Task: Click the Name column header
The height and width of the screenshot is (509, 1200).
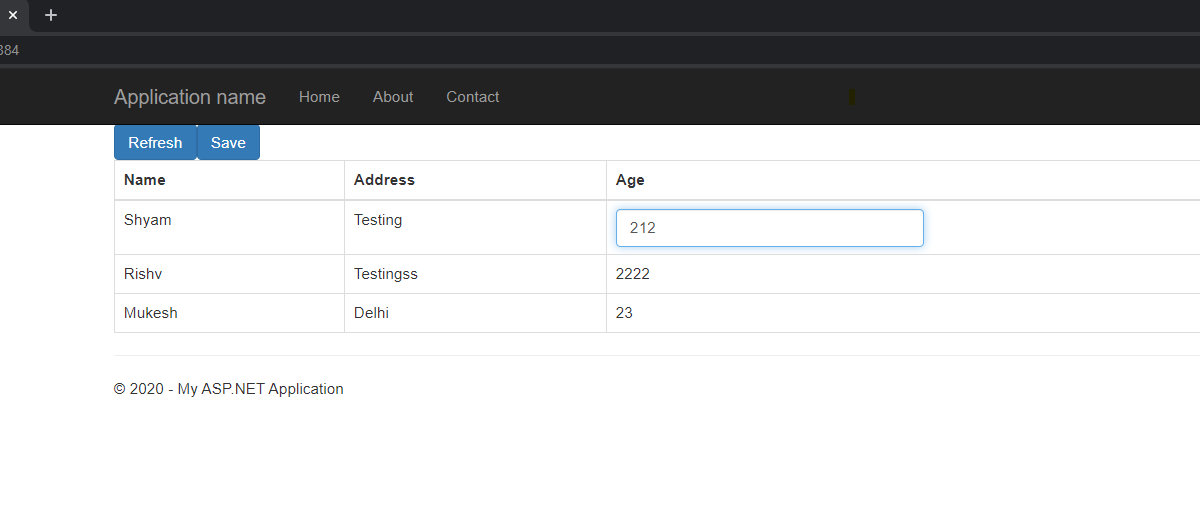Action: (x=145, y=180)
